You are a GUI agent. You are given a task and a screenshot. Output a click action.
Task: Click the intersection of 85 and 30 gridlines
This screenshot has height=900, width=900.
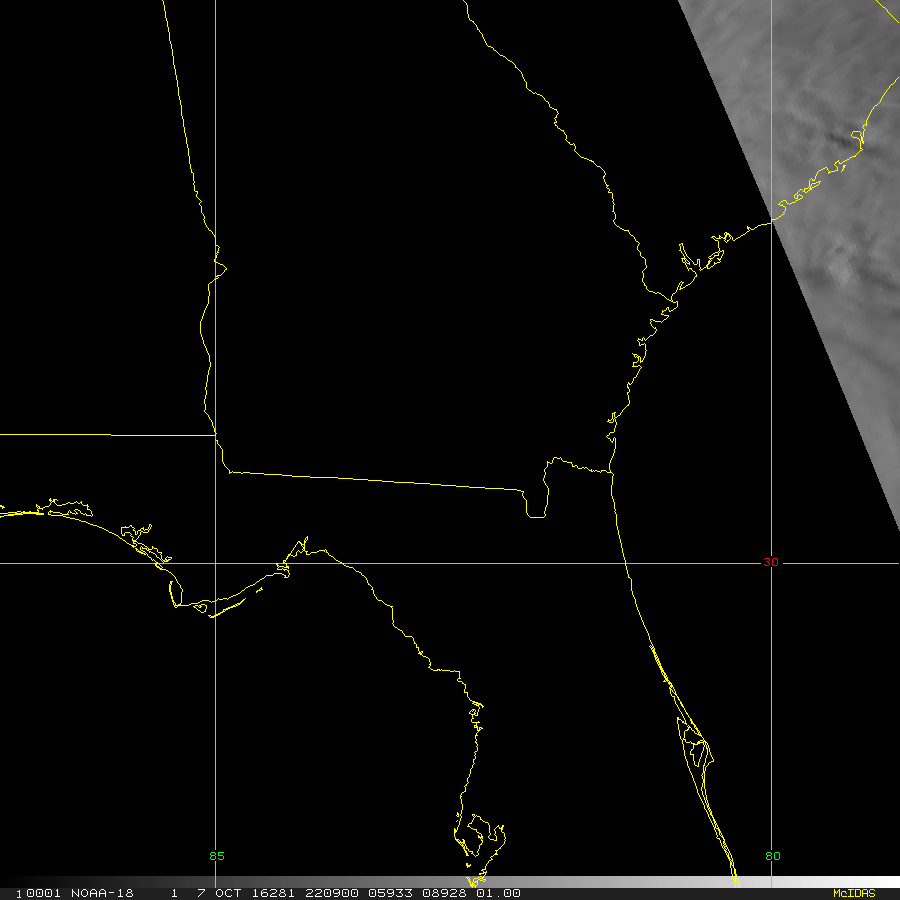216,562
